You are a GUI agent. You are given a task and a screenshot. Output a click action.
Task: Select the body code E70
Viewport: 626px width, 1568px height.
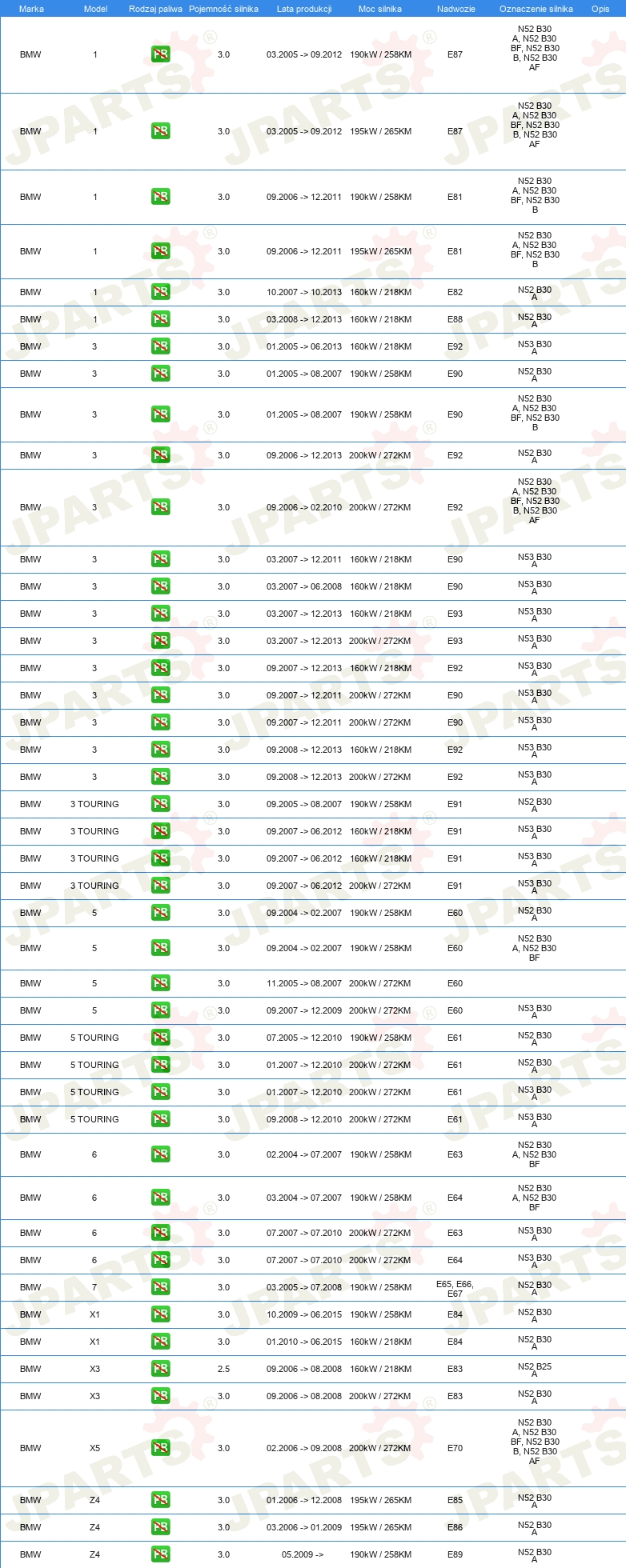(x=455, y=1448)
